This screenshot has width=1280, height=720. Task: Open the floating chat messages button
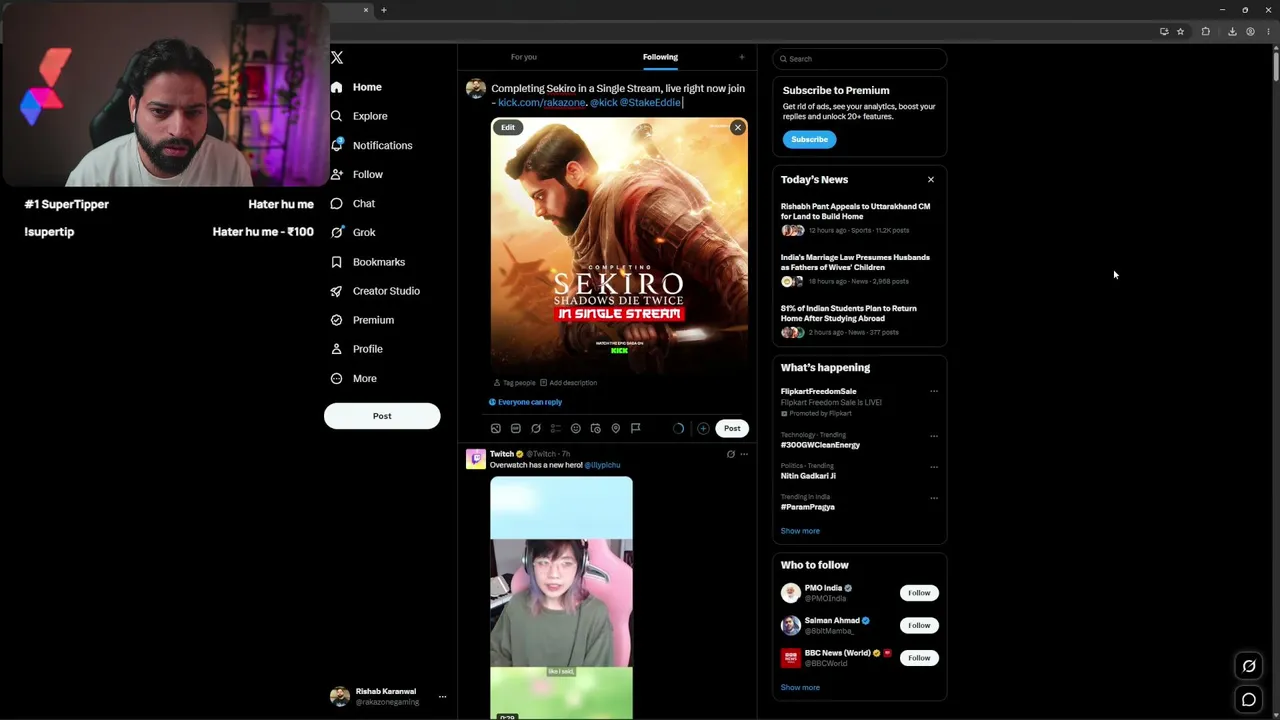point(1249,700)
